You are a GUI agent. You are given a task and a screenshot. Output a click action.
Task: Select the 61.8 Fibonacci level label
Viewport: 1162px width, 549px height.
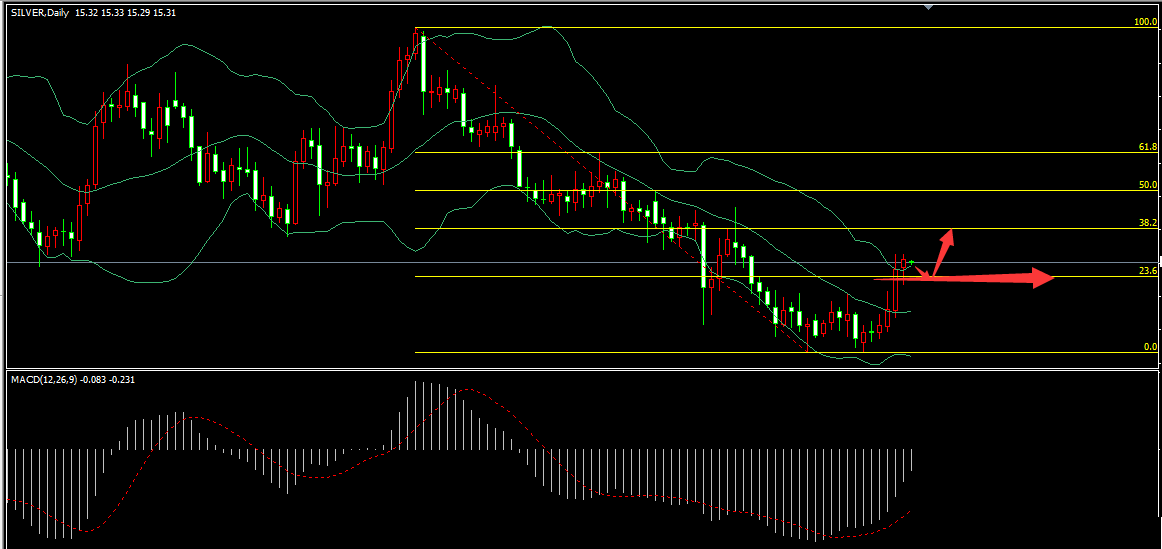click(1147, 147)
